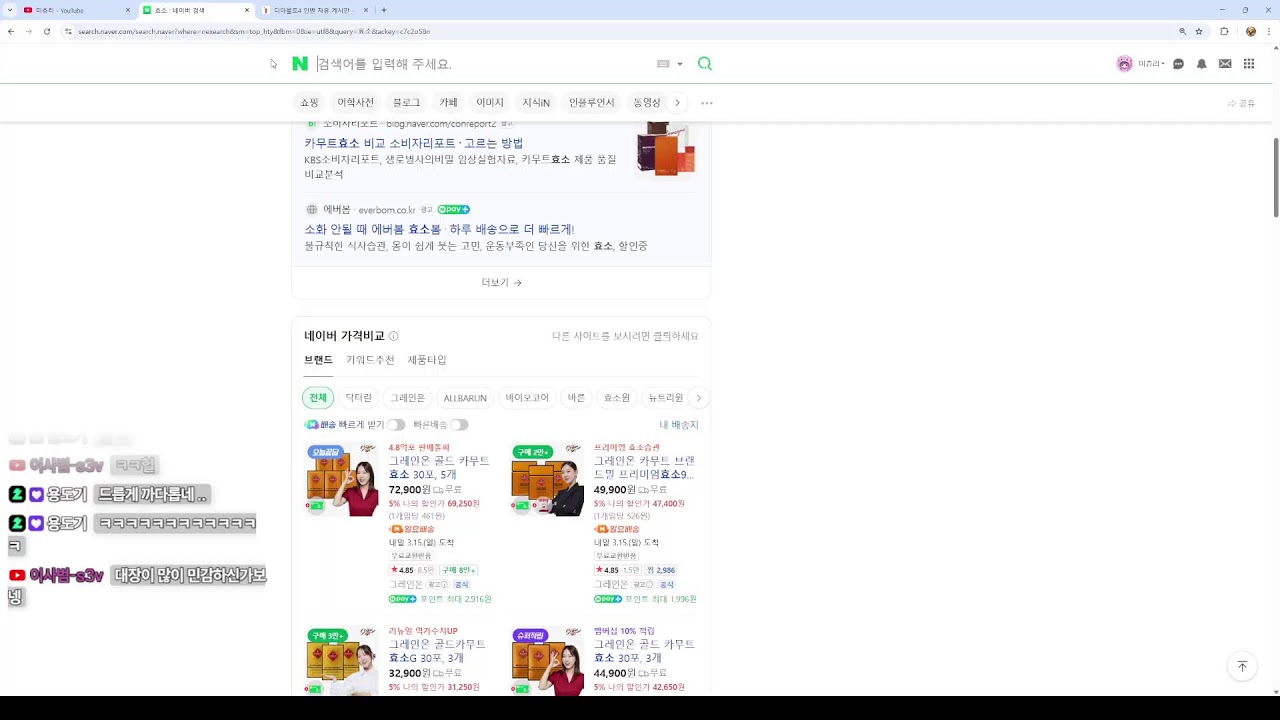Open the 카무트효소 비교 소비자리포트 link

414,143
